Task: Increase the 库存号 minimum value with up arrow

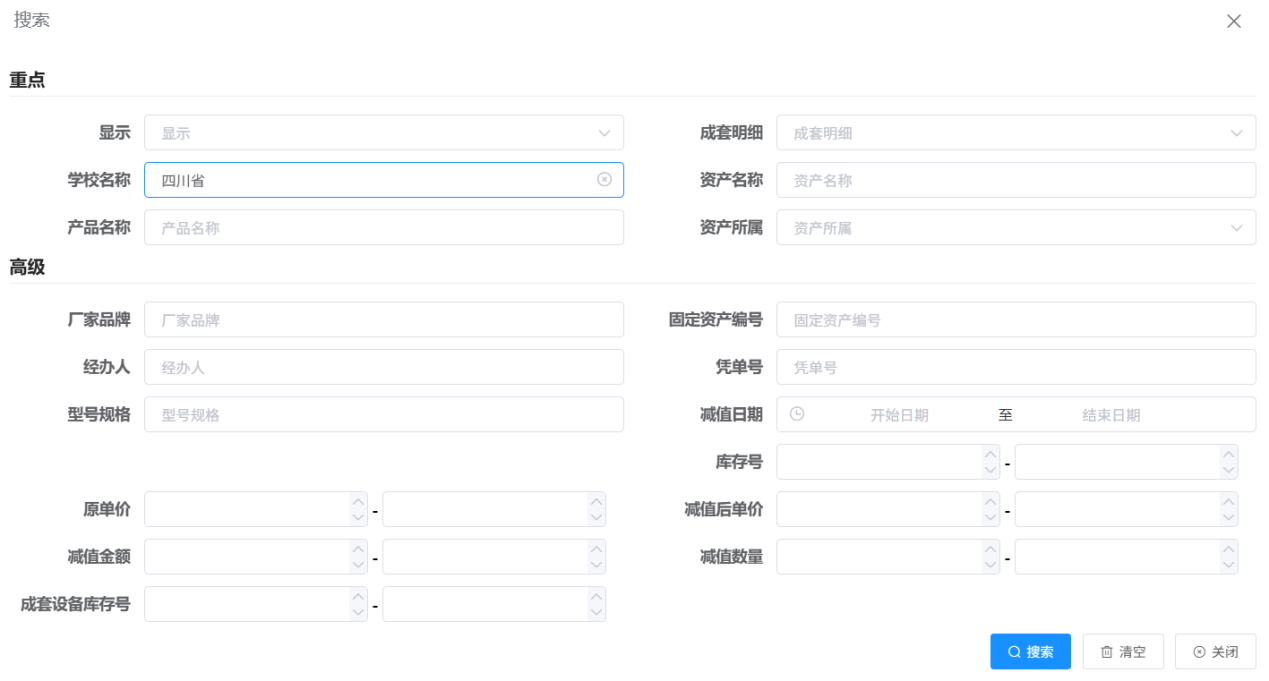Action: pyautogui.click(x=990, y=453)
